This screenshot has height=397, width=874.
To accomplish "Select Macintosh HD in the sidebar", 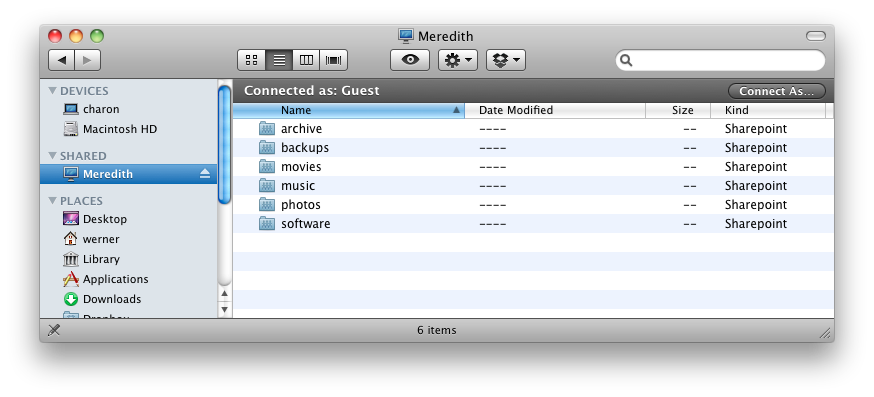I will pyautogui.click(x=128, y=129).
